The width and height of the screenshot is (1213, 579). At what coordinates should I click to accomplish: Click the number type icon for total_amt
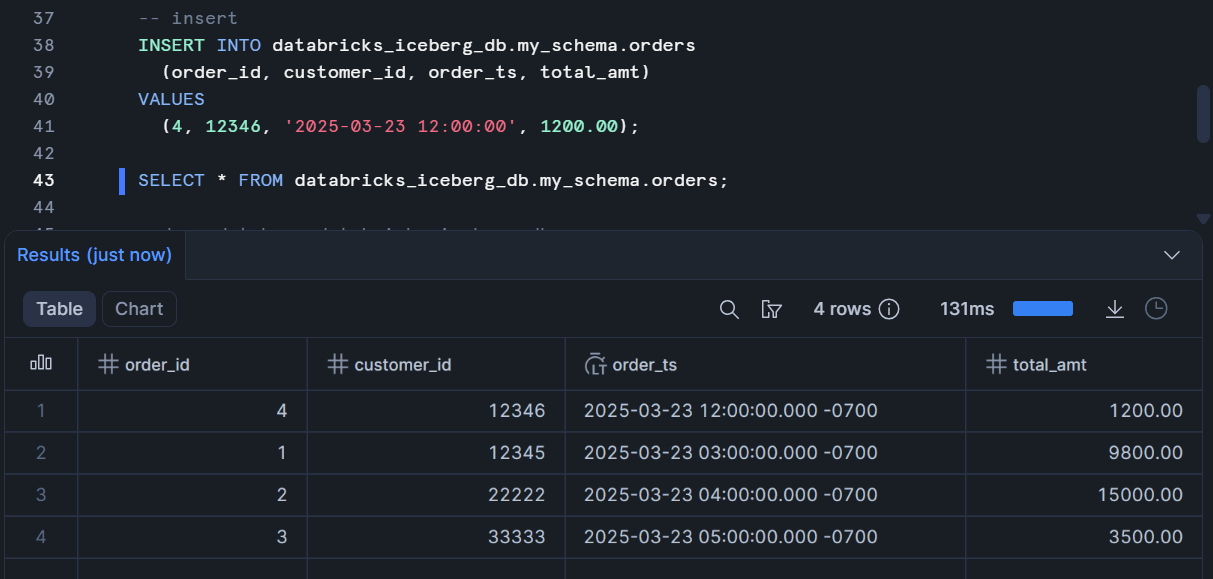coord(995,365)
